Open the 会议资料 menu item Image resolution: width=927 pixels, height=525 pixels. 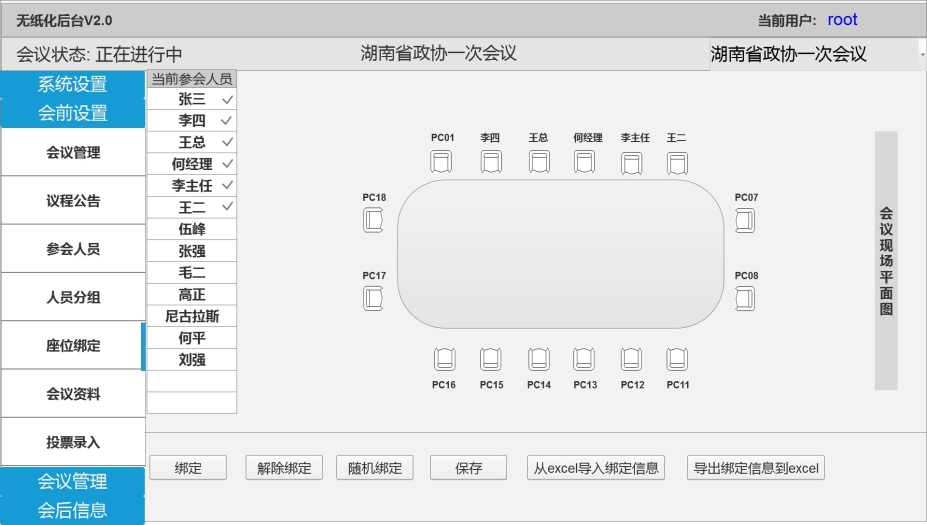[x=73, y=394]
